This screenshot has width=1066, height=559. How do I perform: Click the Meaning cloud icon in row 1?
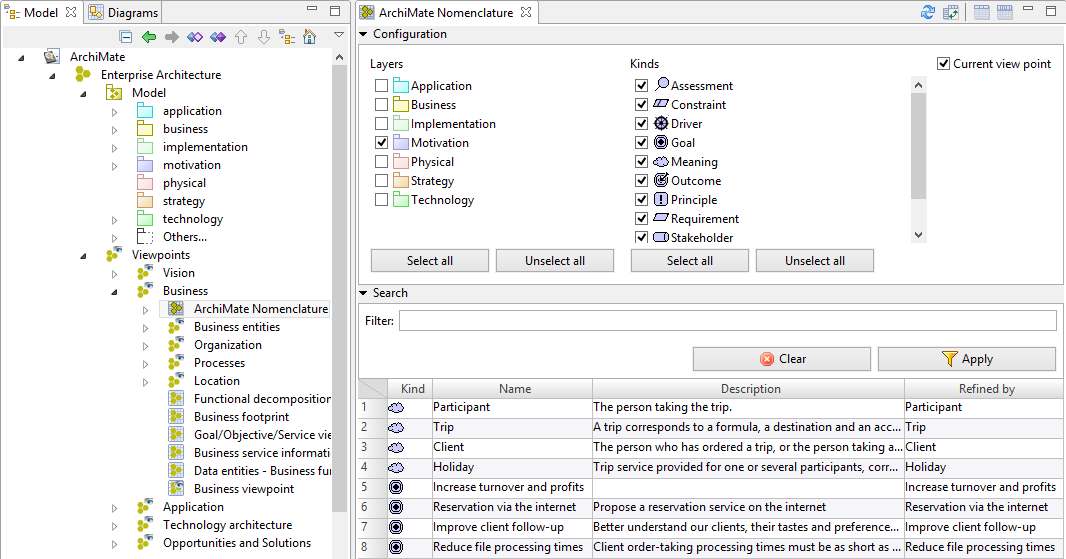point(396,407)
